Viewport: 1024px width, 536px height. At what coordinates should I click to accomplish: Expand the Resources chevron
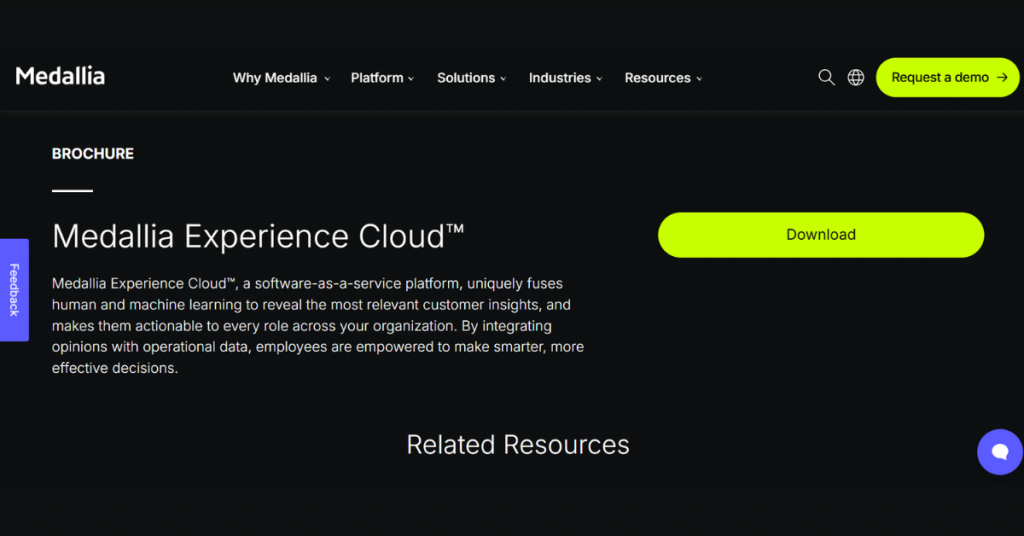[699, 79]
